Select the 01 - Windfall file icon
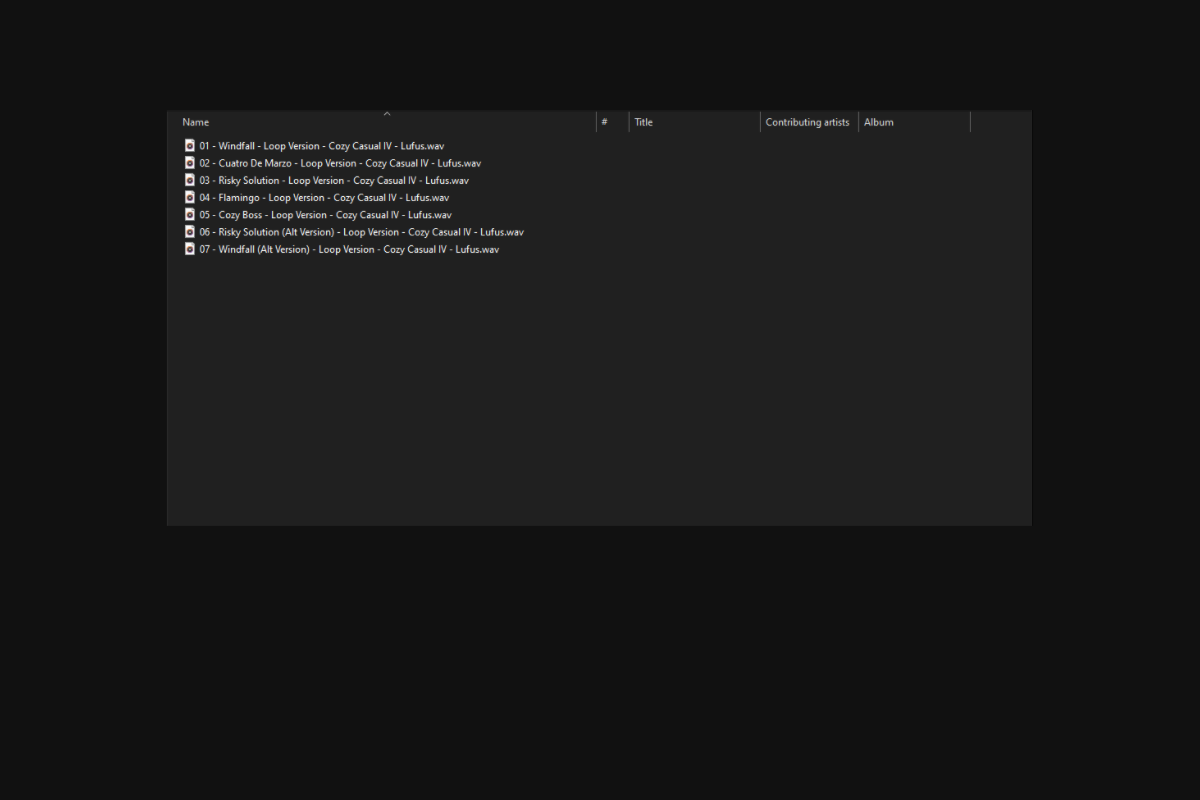The image size is (1200, 800). coord(190,146)
